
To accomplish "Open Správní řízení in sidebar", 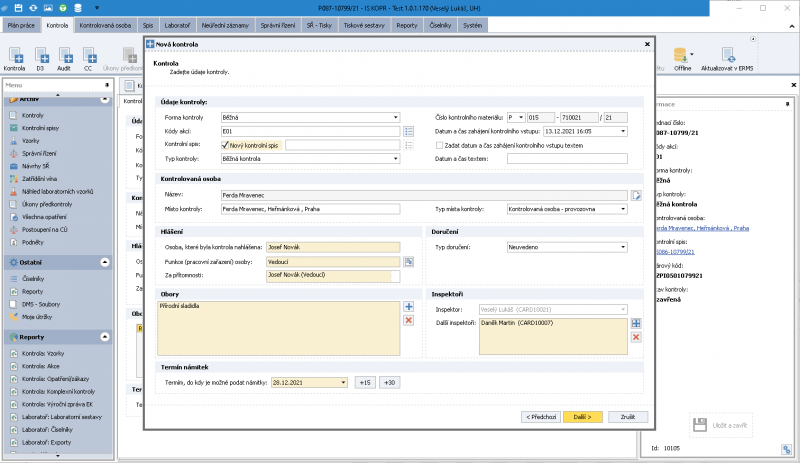I will [x=39, y=154].
